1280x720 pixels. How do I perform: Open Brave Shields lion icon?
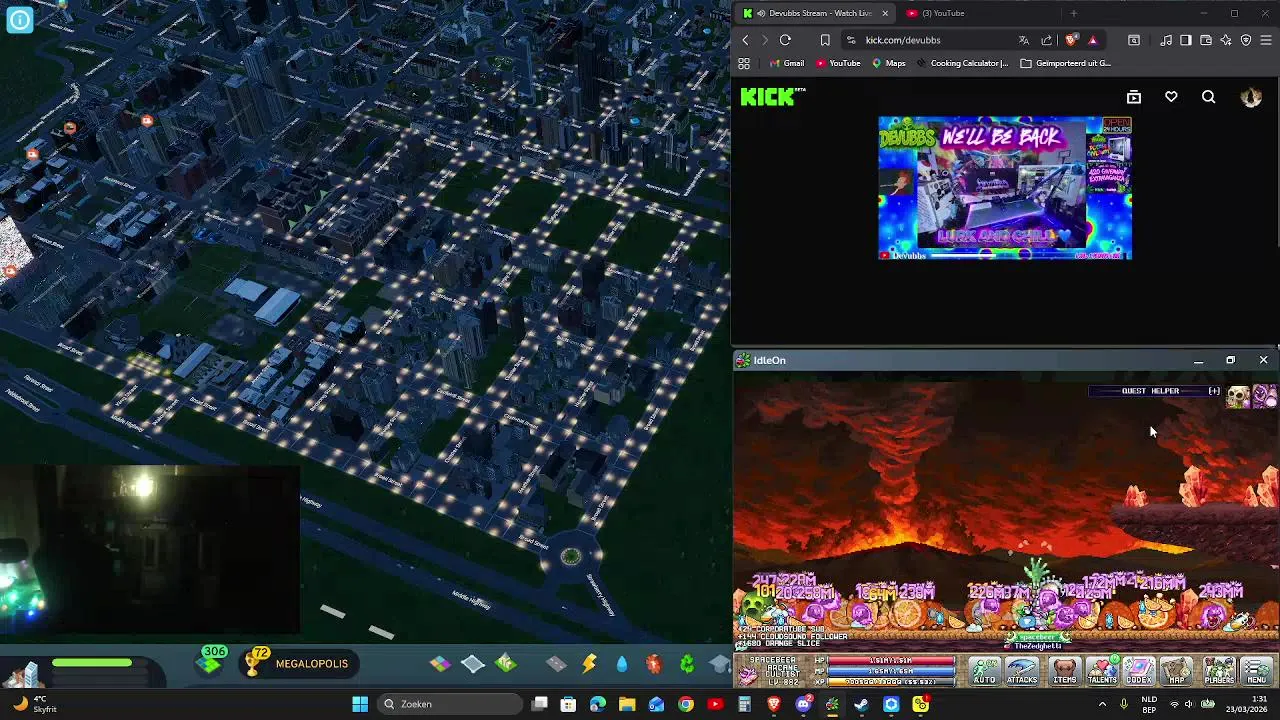coord(1071,40)
